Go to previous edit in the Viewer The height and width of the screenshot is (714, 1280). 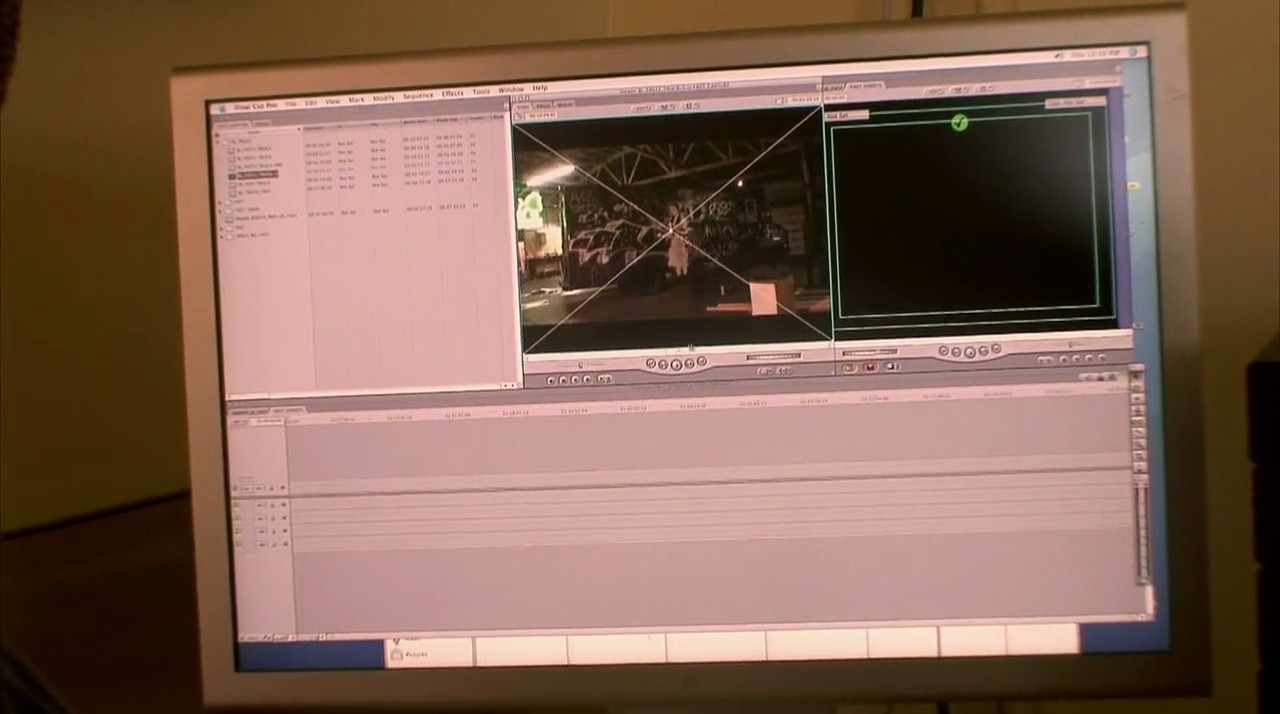[652, 364]
